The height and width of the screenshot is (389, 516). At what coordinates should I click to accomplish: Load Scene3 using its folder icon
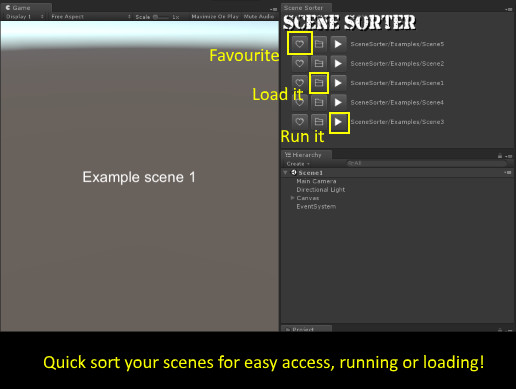coord(319,122)
